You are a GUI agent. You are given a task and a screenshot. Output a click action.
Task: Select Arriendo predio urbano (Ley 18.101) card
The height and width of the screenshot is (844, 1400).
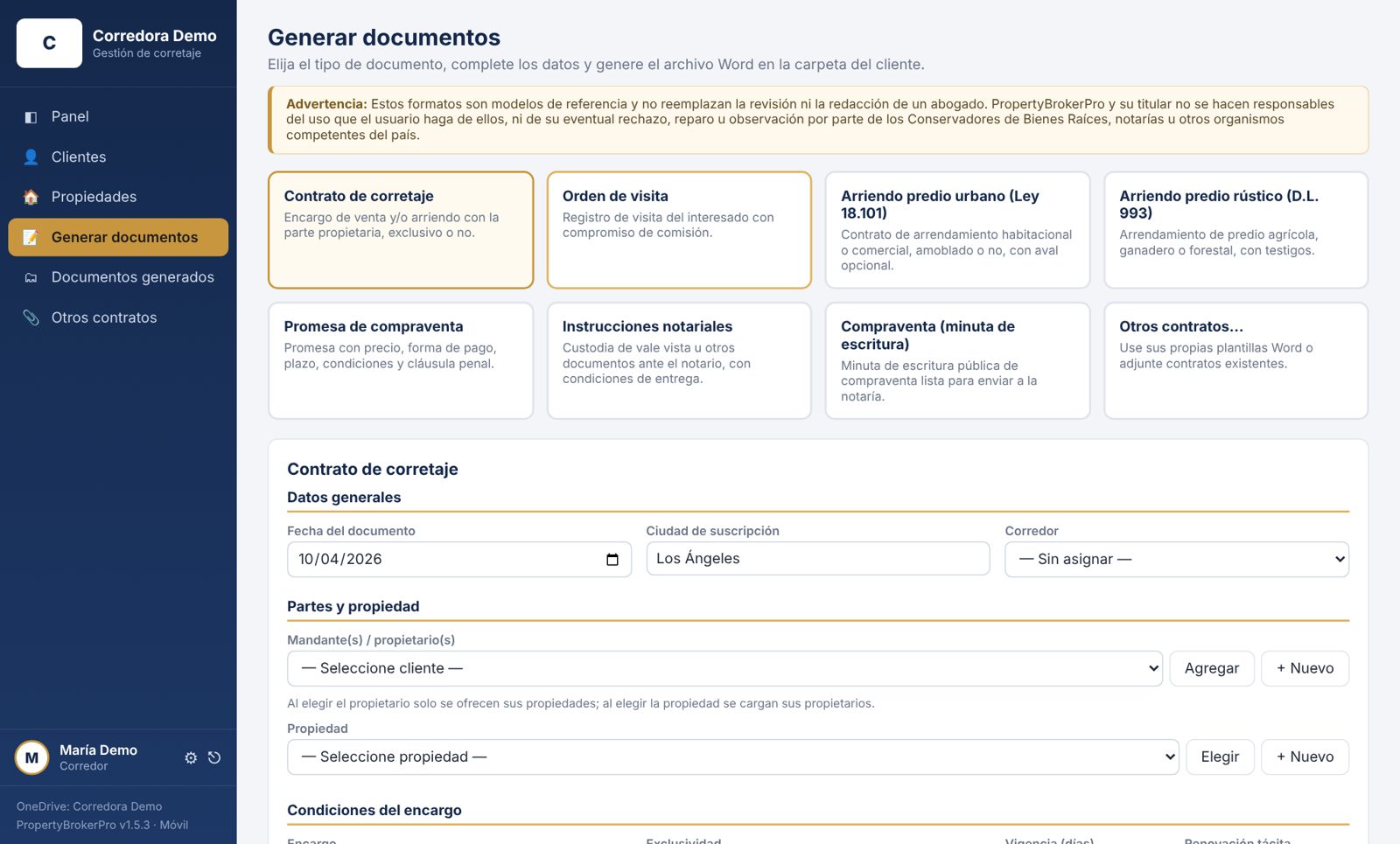click(x=957, y=230)
